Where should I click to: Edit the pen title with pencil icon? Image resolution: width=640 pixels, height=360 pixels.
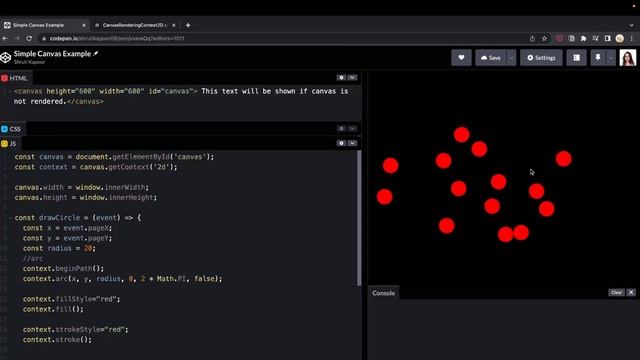(x=96, y=53)
